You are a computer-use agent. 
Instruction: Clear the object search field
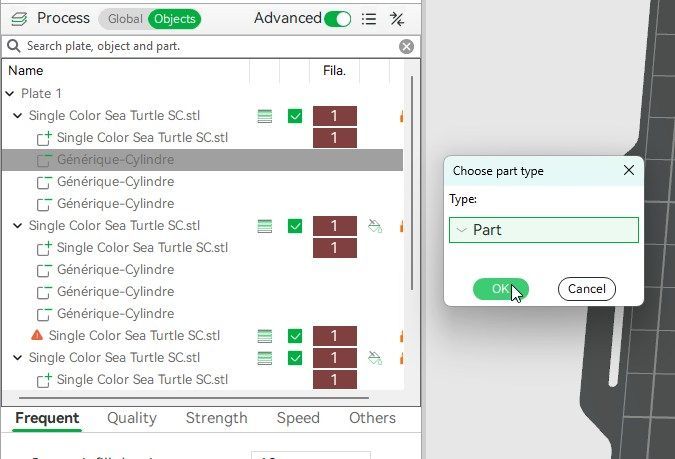[x=406, y=46]
